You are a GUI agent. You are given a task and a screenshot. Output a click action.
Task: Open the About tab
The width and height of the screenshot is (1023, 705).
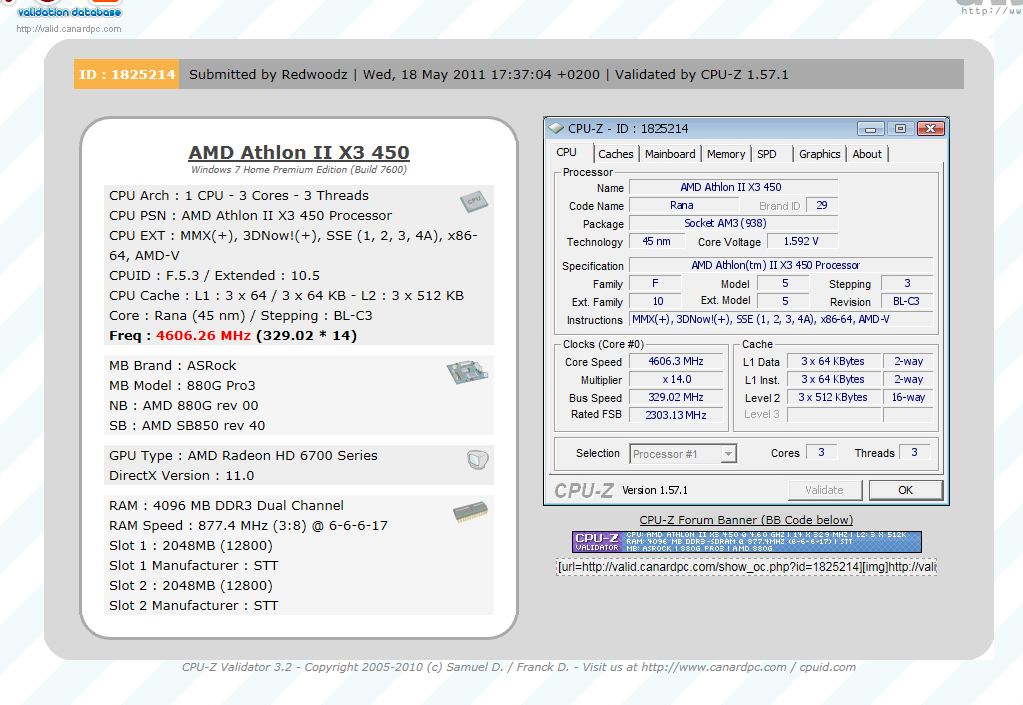click(866, 154)
